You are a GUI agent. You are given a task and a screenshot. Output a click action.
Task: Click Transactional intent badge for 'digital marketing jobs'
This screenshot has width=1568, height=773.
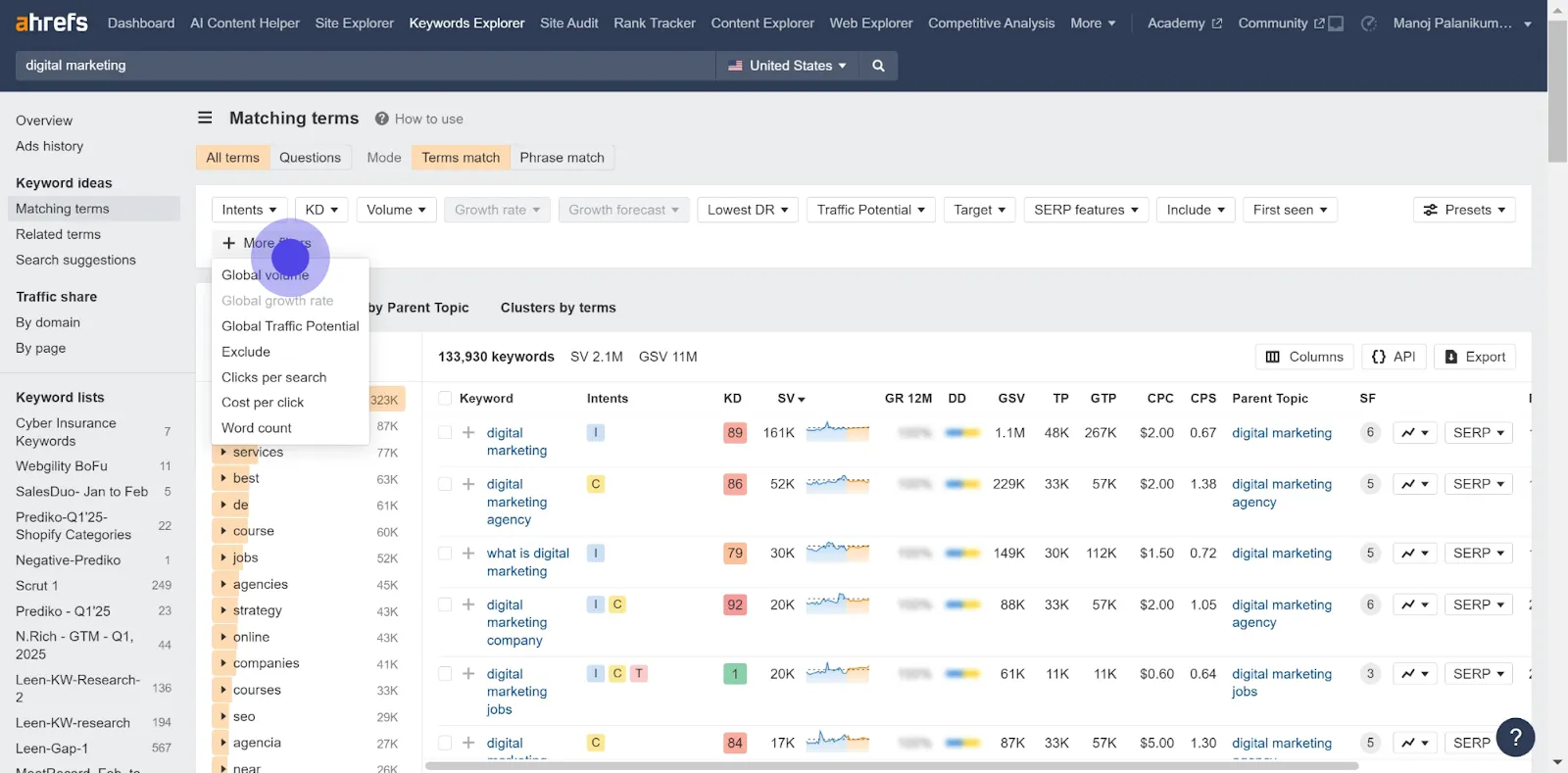pos(638,673)
